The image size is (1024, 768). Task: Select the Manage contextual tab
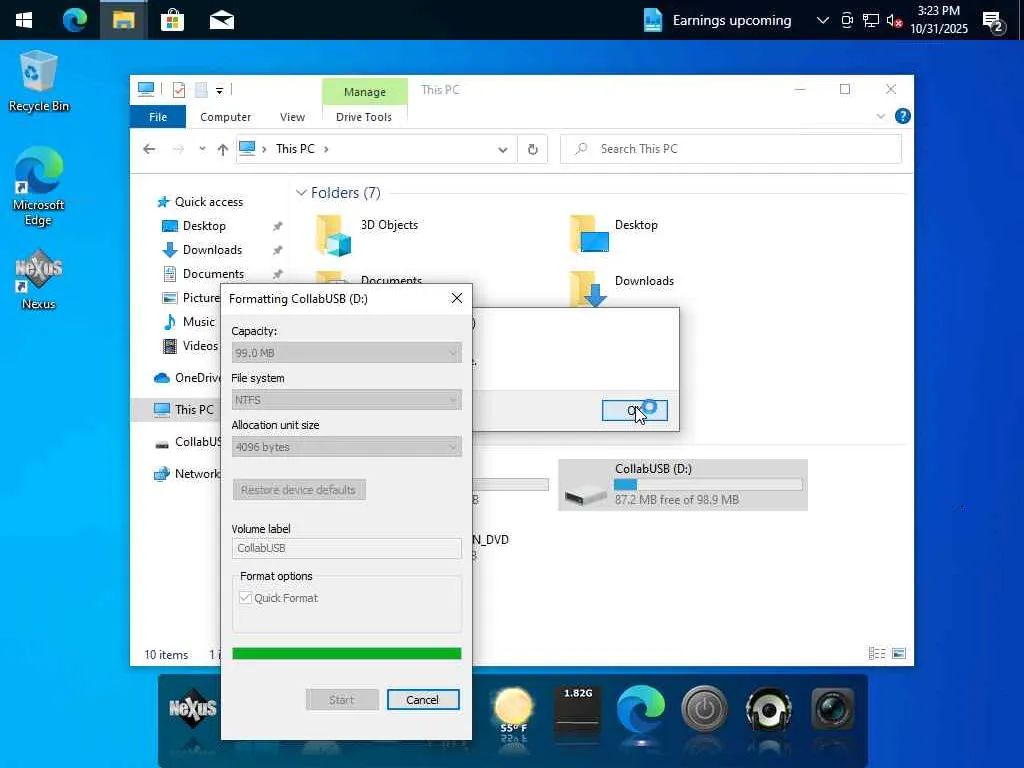(364, 91)
